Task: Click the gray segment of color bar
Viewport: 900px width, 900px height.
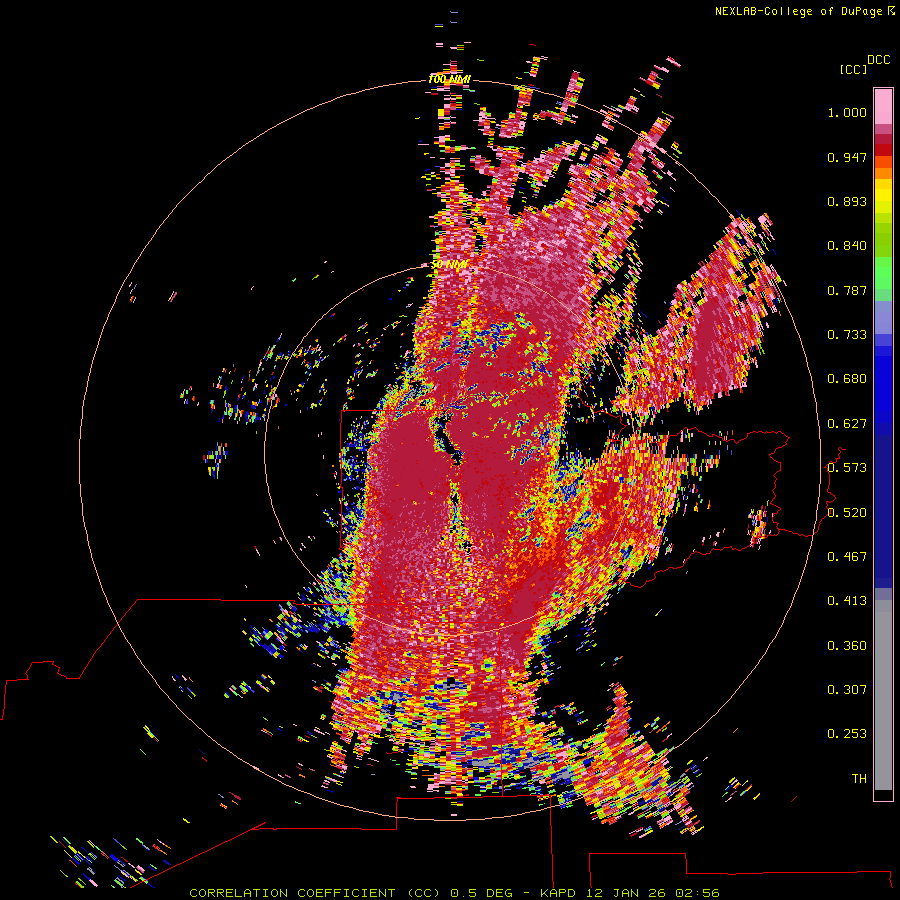Action: click(x=883, y=695)
